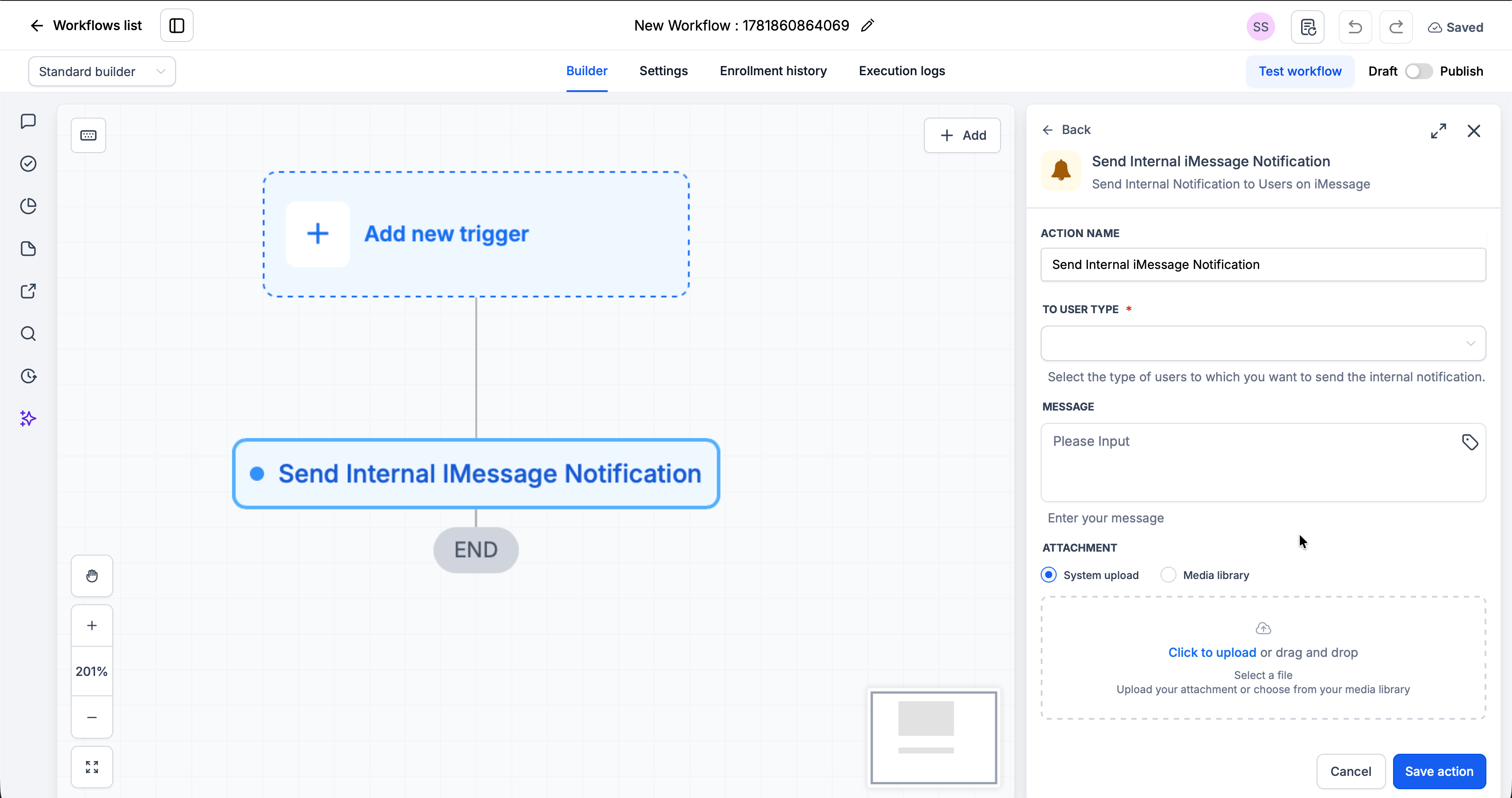Click the canvas minimap thumbnail

click(933, 737)
